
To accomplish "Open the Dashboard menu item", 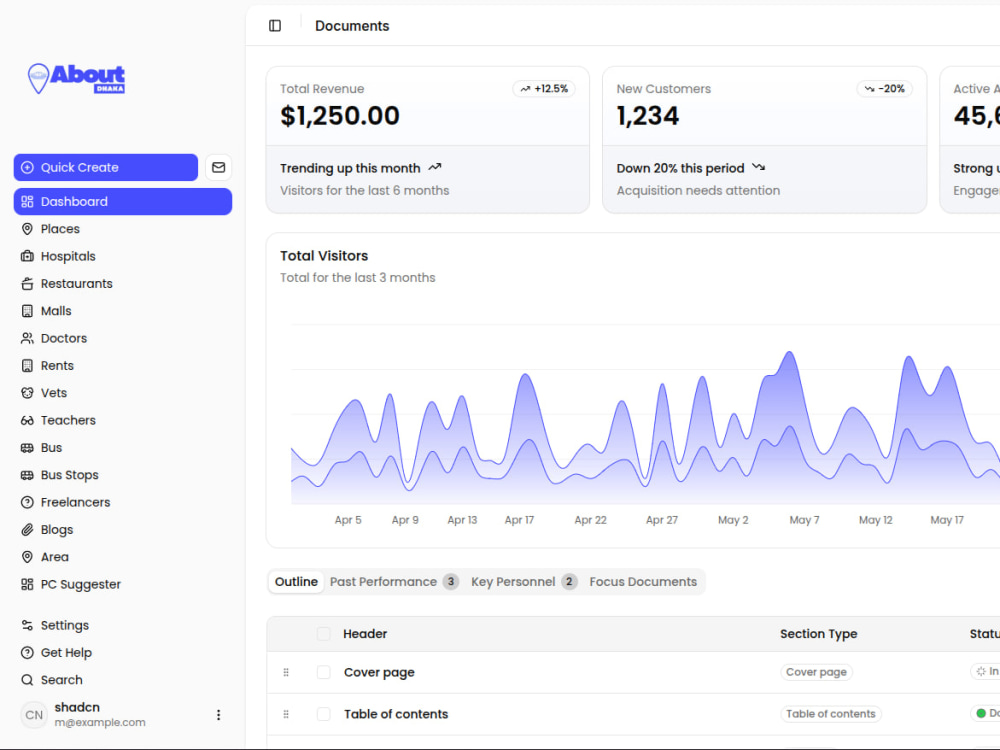I will pos(122,202).
